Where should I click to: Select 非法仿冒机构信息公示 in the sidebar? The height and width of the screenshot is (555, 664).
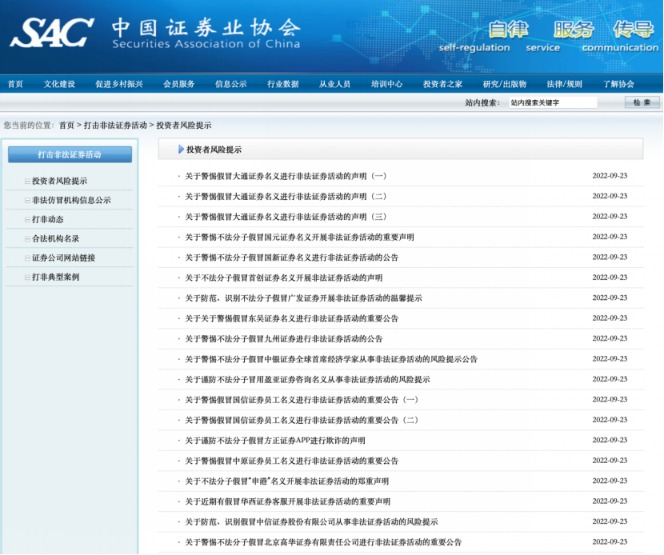[71, 200]
